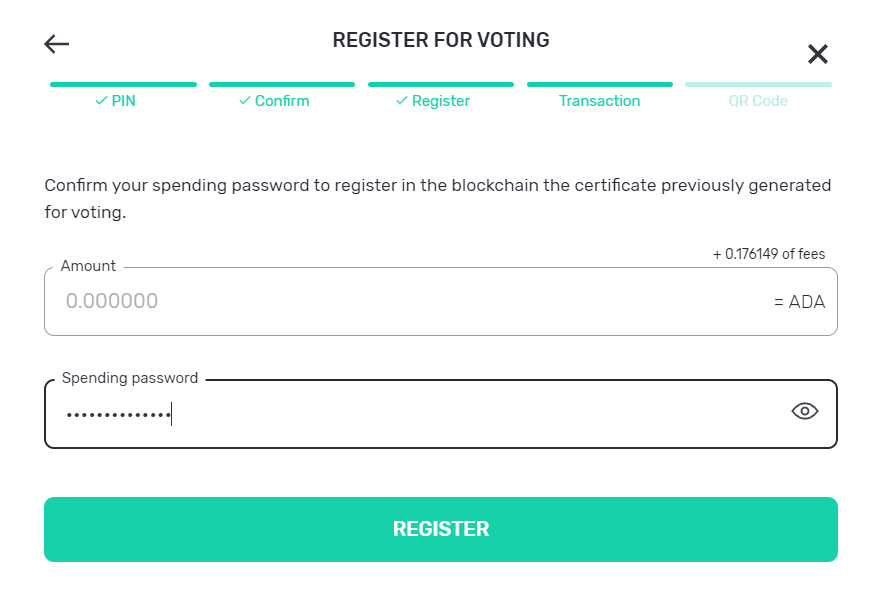Click the REGISTER FOR VOTING title
875x601 pixels.
440,41
